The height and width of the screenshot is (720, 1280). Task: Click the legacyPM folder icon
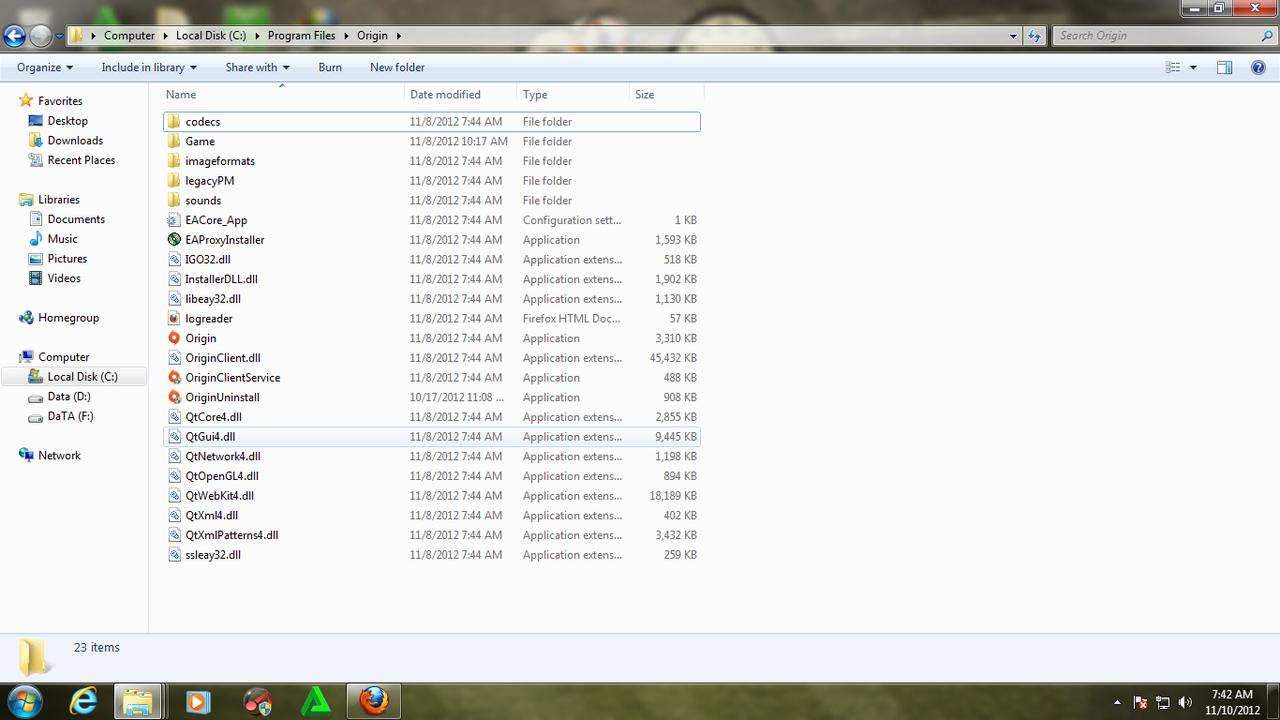[x=174, y=181]
